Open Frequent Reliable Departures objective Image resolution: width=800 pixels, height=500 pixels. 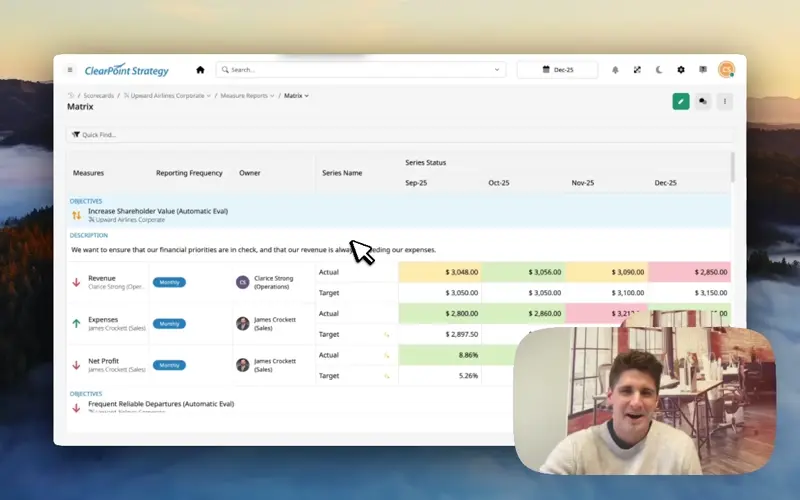click(x=161, y=404)
